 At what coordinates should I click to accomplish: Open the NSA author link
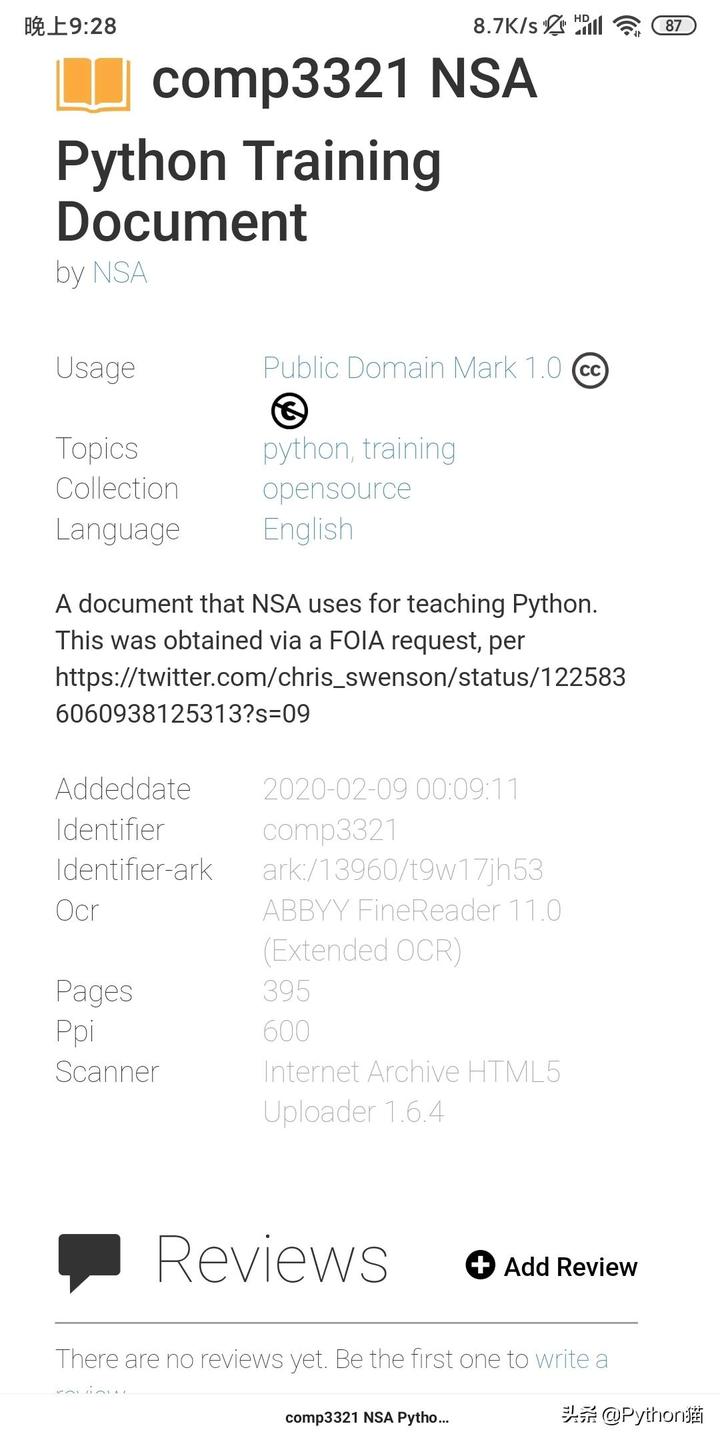[119, 272]
